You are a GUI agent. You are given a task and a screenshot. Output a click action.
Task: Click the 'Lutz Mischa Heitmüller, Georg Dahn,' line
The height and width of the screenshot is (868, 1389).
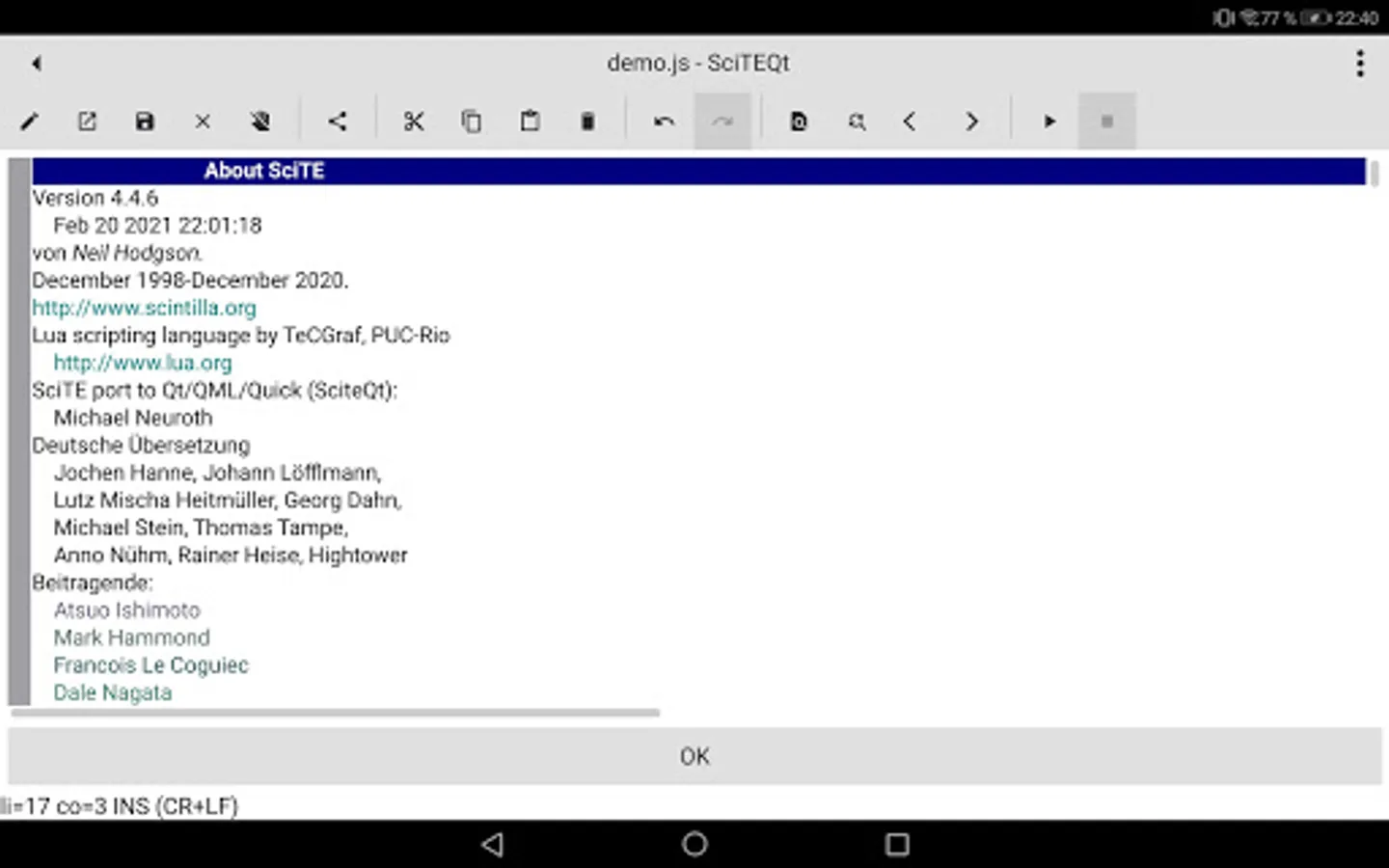click(x=228, y=501)
